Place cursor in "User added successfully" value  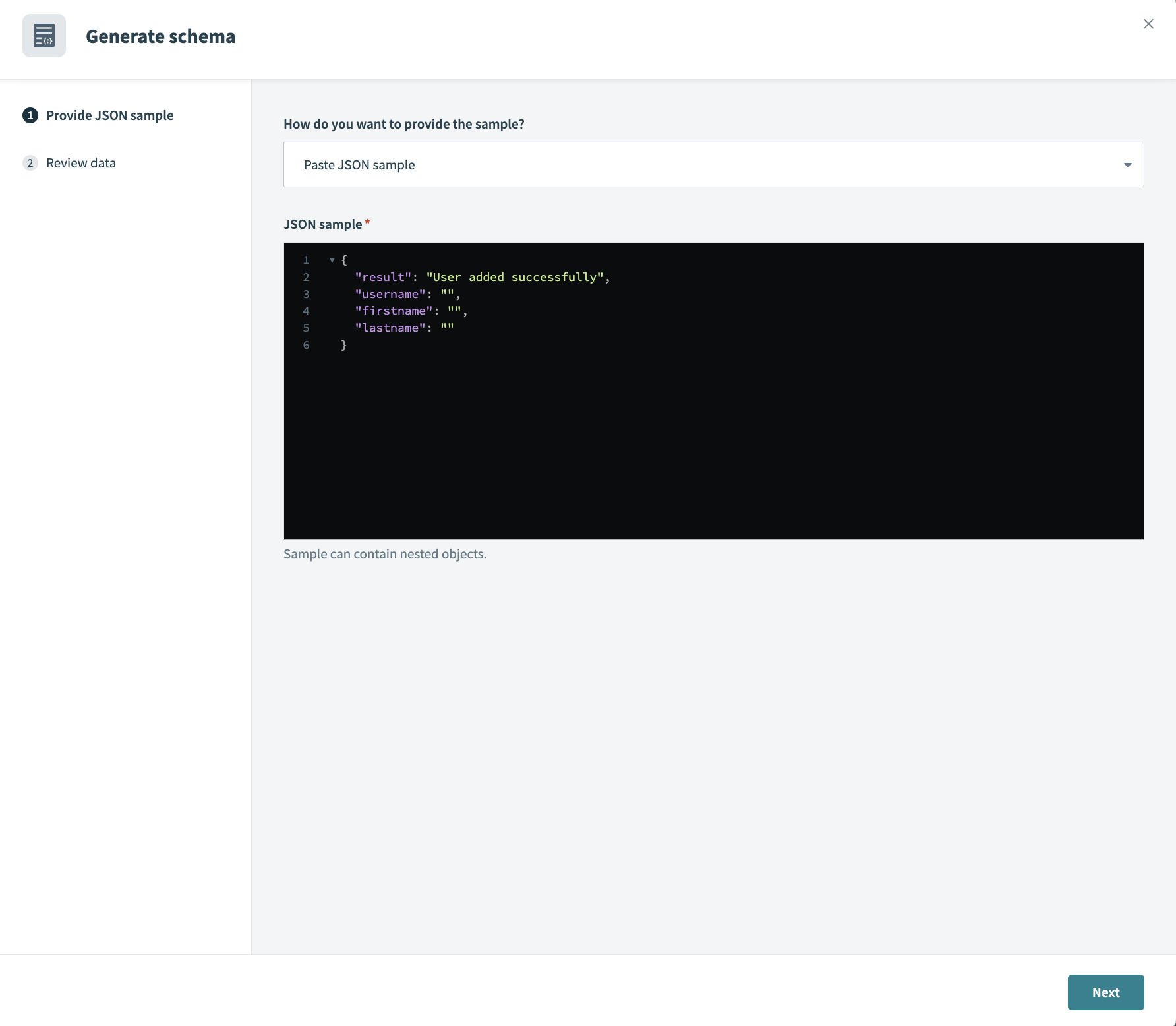[x=514, y=277]
